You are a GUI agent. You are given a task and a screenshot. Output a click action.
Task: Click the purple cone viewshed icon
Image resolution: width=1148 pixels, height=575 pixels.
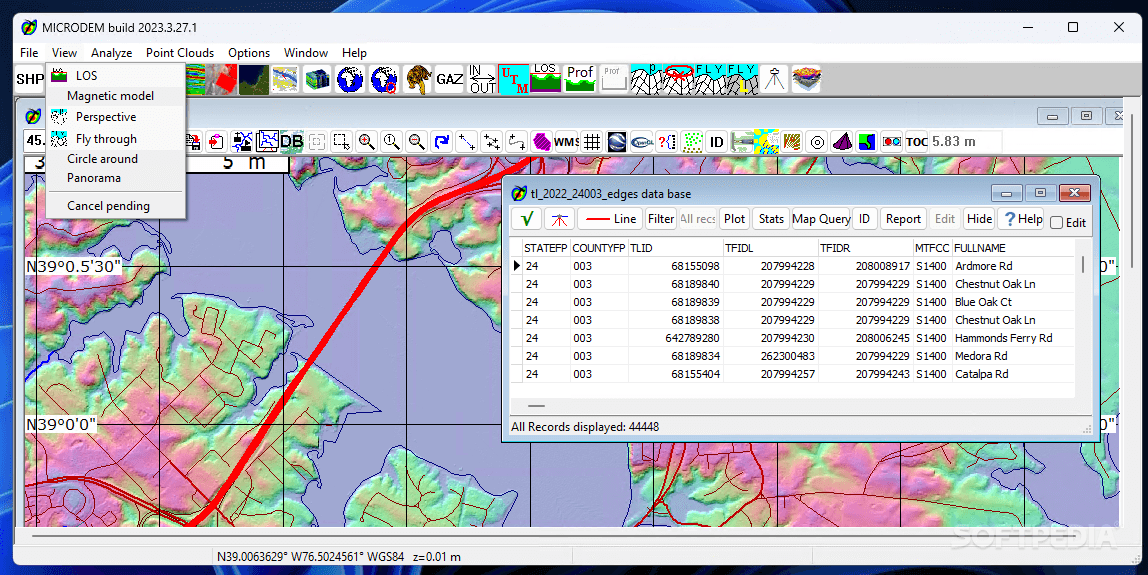842,141
